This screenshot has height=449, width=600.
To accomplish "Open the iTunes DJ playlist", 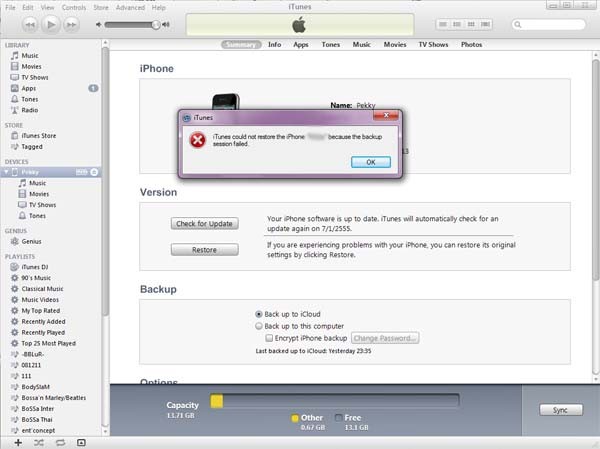I will (x=35, y=267).
